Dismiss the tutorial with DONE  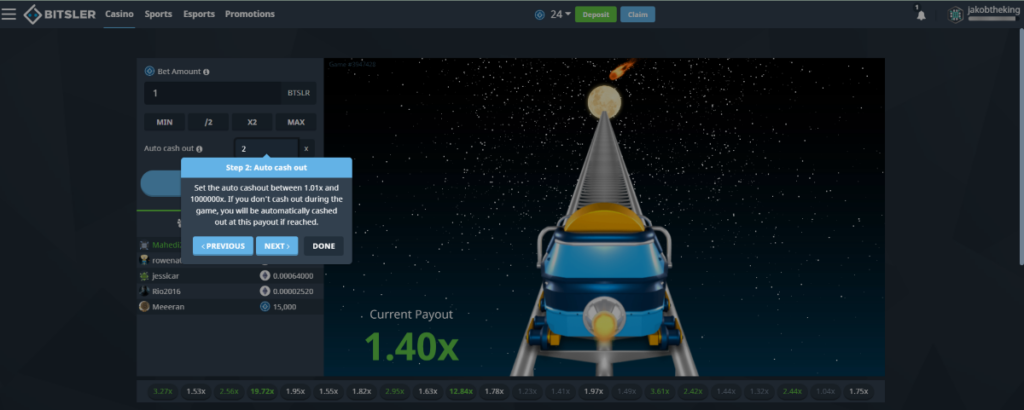click(323, 246)
